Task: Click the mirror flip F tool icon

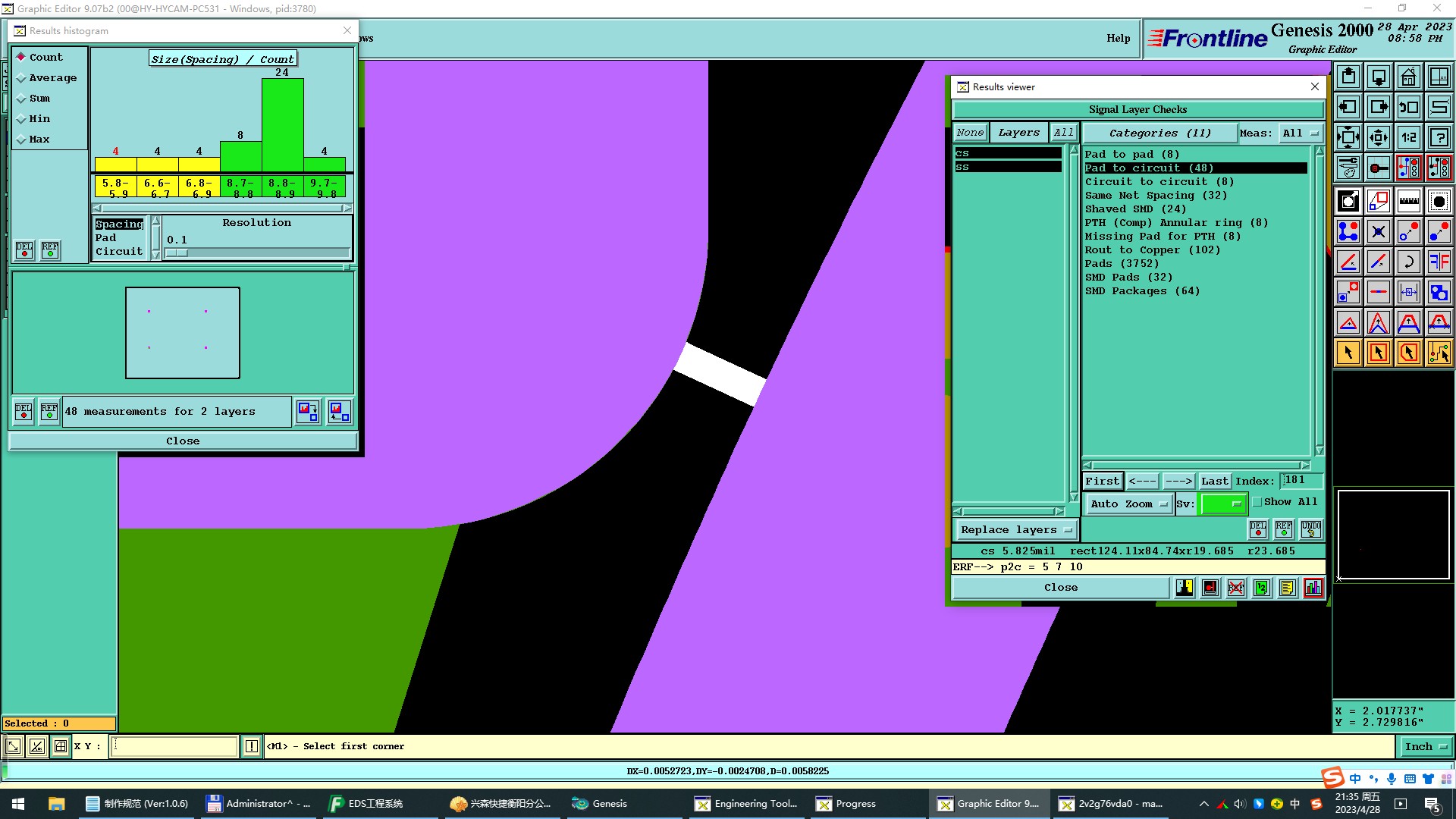Action: point(1439,262)
